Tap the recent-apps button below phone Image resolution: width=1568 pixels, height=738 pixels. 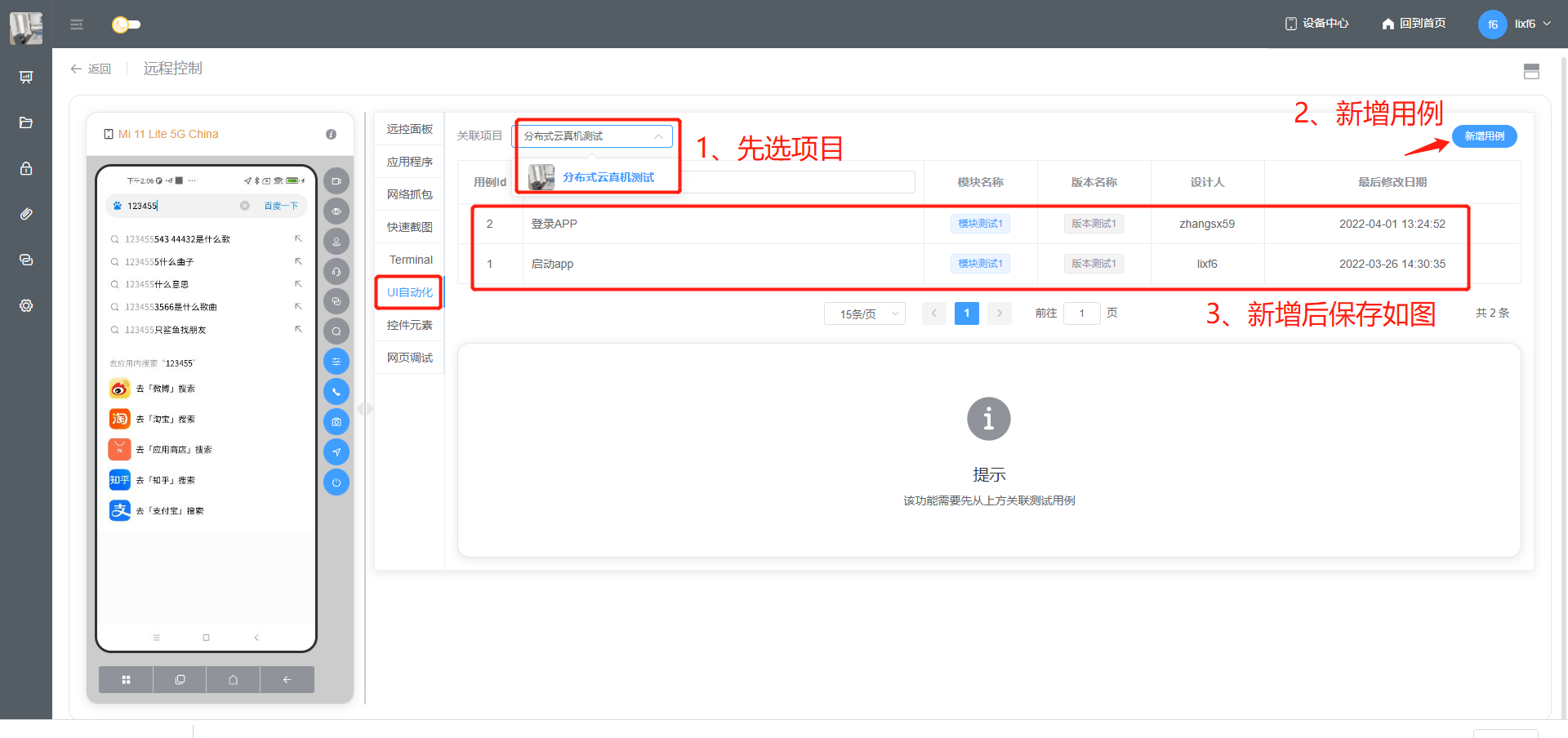point(180,679)
